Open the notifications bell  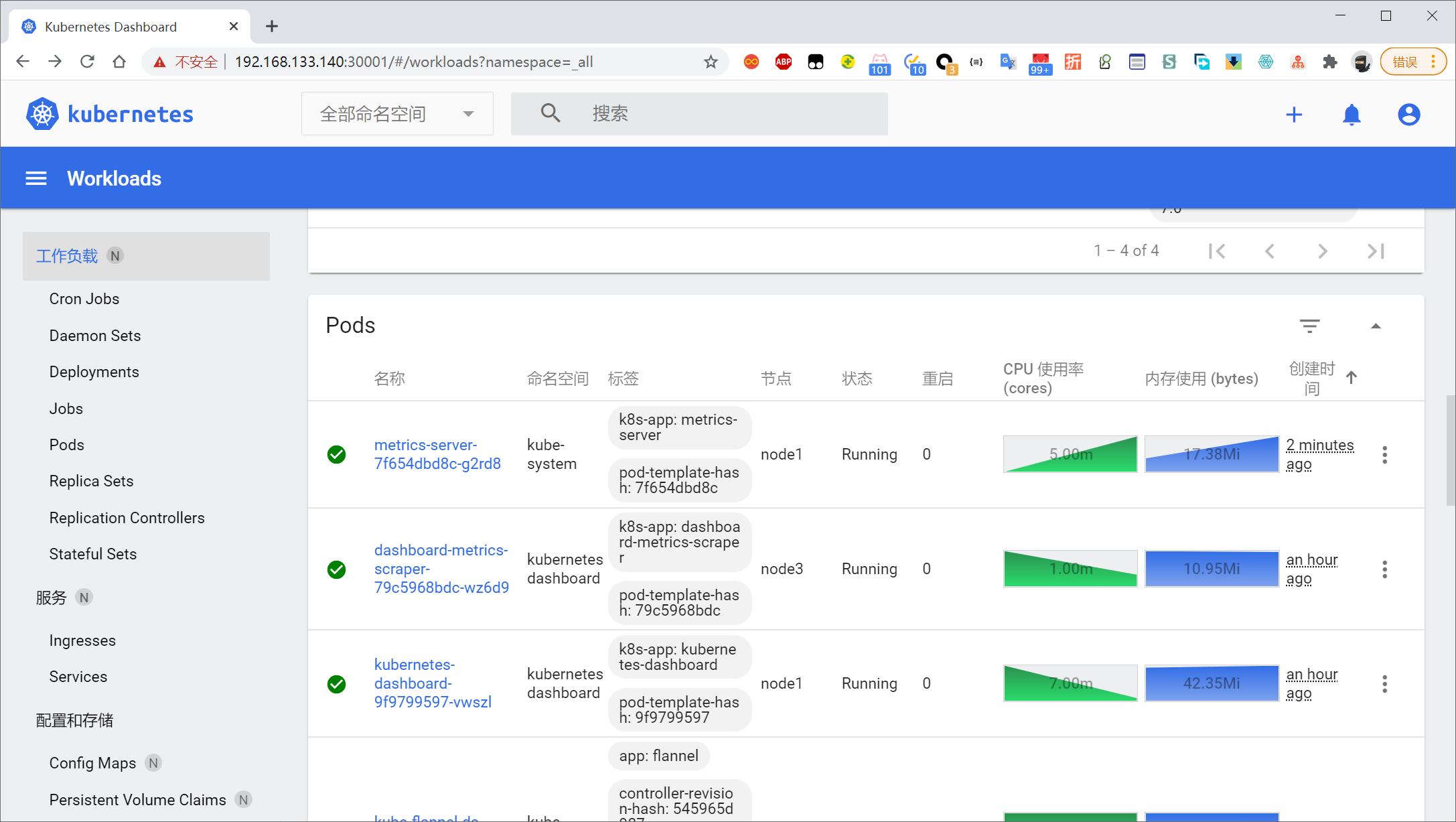pos(1352,115)
